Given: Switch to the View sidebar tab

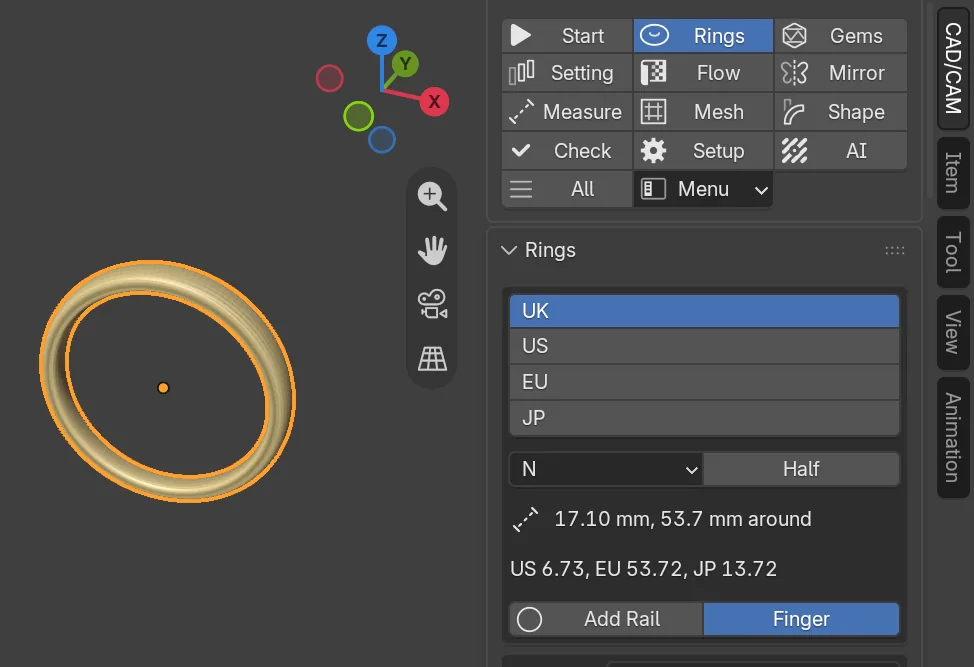Looking at the screenshot, I should [x=954, y=332].
